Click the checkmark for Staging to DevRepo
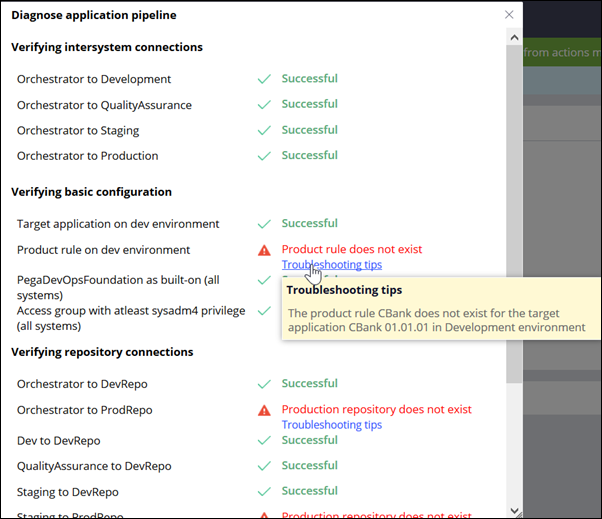The height and width of the screenshot is (519, 602). (x=264, y=492)
